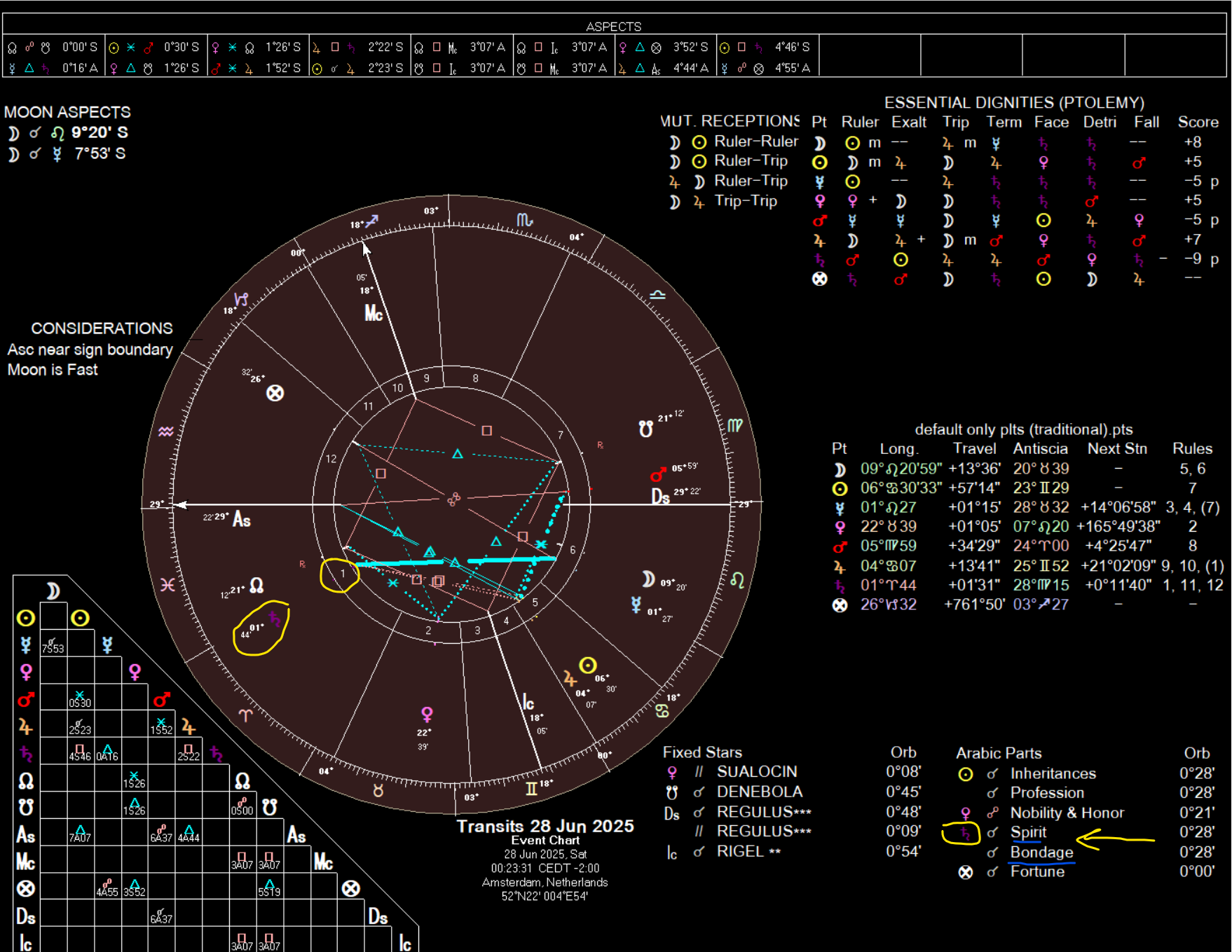The width and height of the screenshot is (1232, 952).
Task: Click house number 7 in the wheel
Action: tap(561, 435)
